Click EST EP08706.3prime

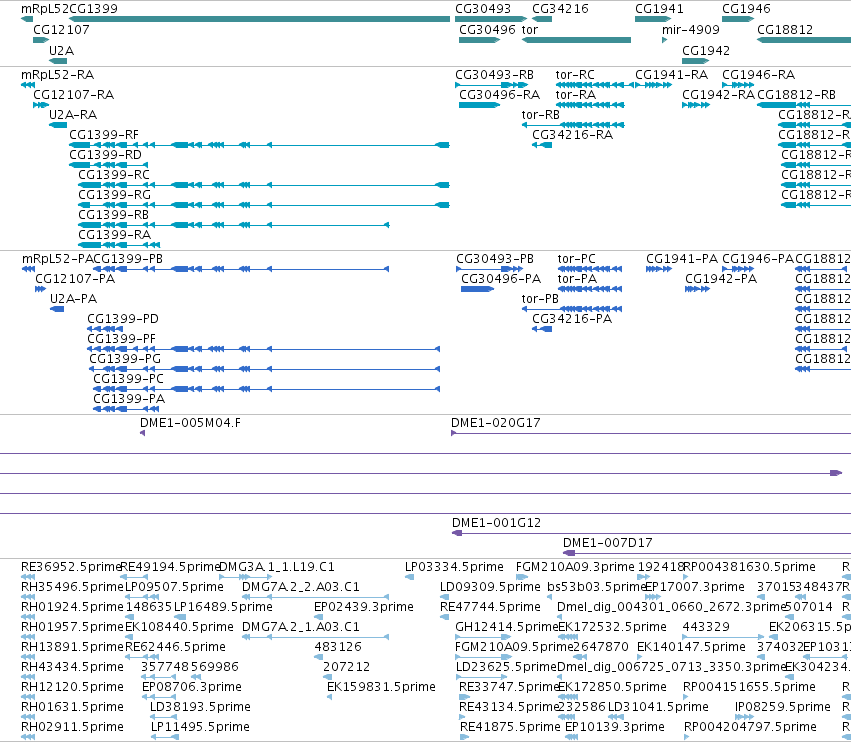(x=192, y=687)
